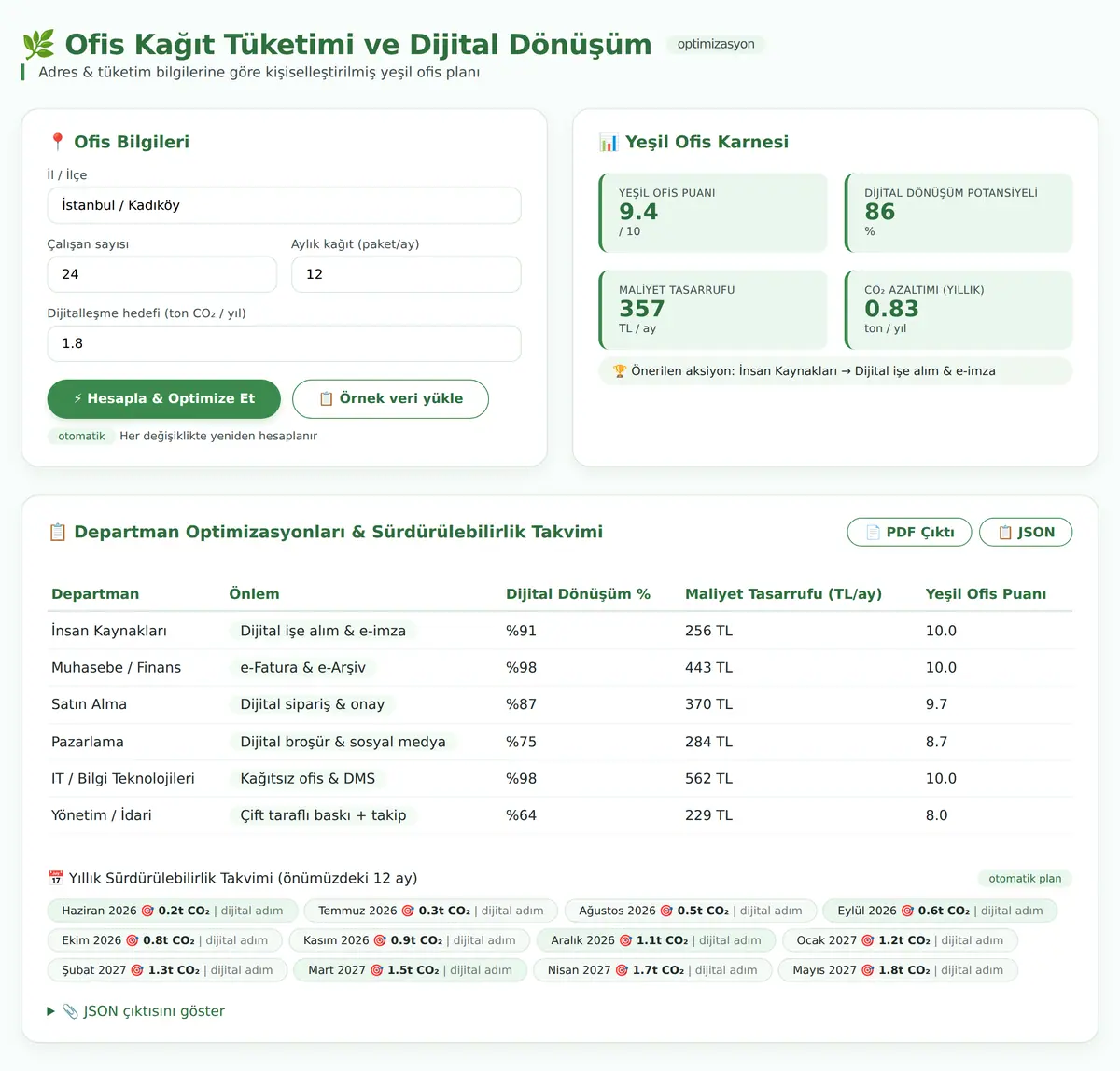Screen dimensions: 1120x1071
Task: Click the Dijital sipariş & onay tag
Action: [312, 704]
